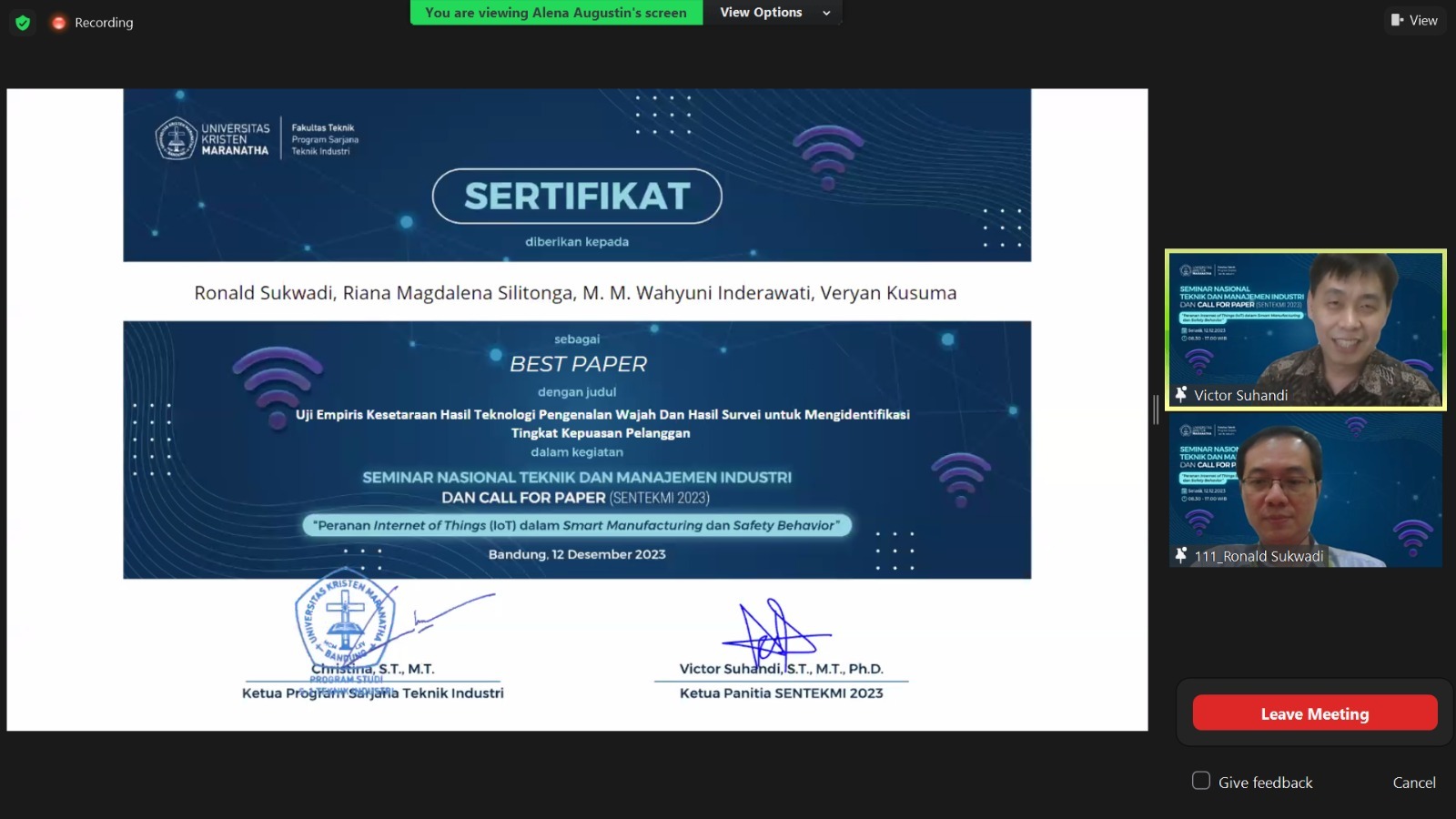Click Cancel in the leave dialog

[1414, 783]
